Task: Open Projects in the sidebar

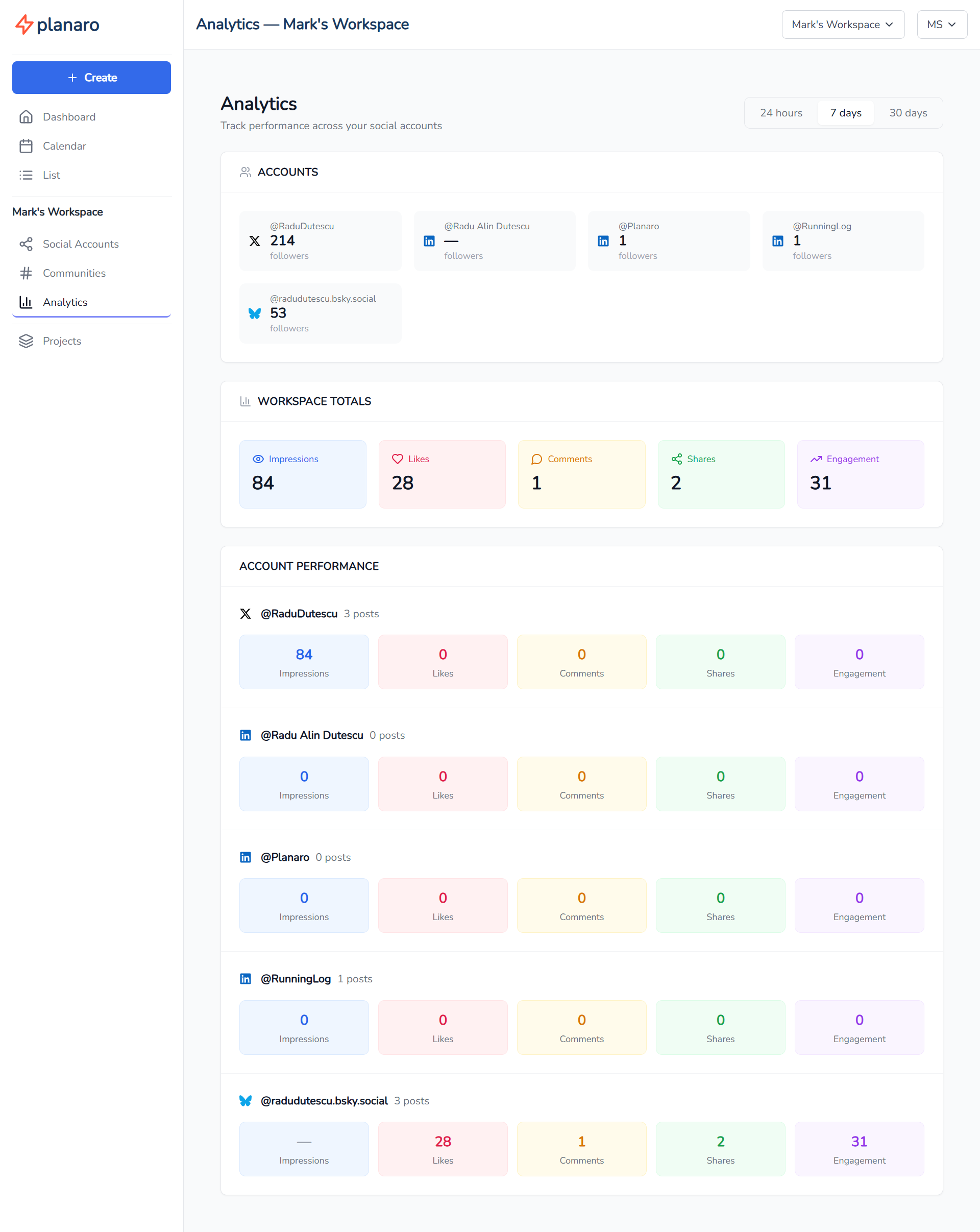Action: [91, 341]
